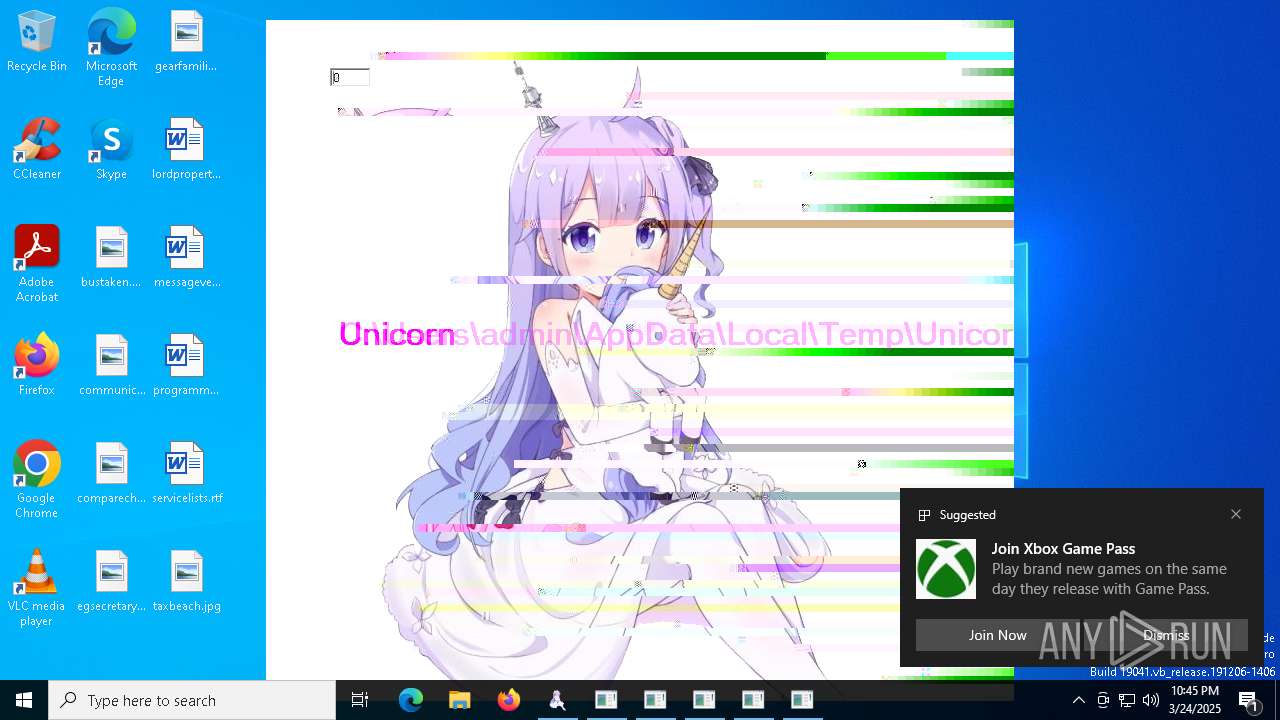1280x720 pixels.
Task: Close the Suggested notification with X
Action: pos(1236,514)
